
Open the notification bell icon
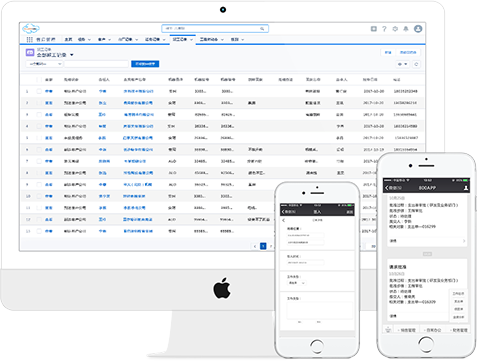[406, 29]
